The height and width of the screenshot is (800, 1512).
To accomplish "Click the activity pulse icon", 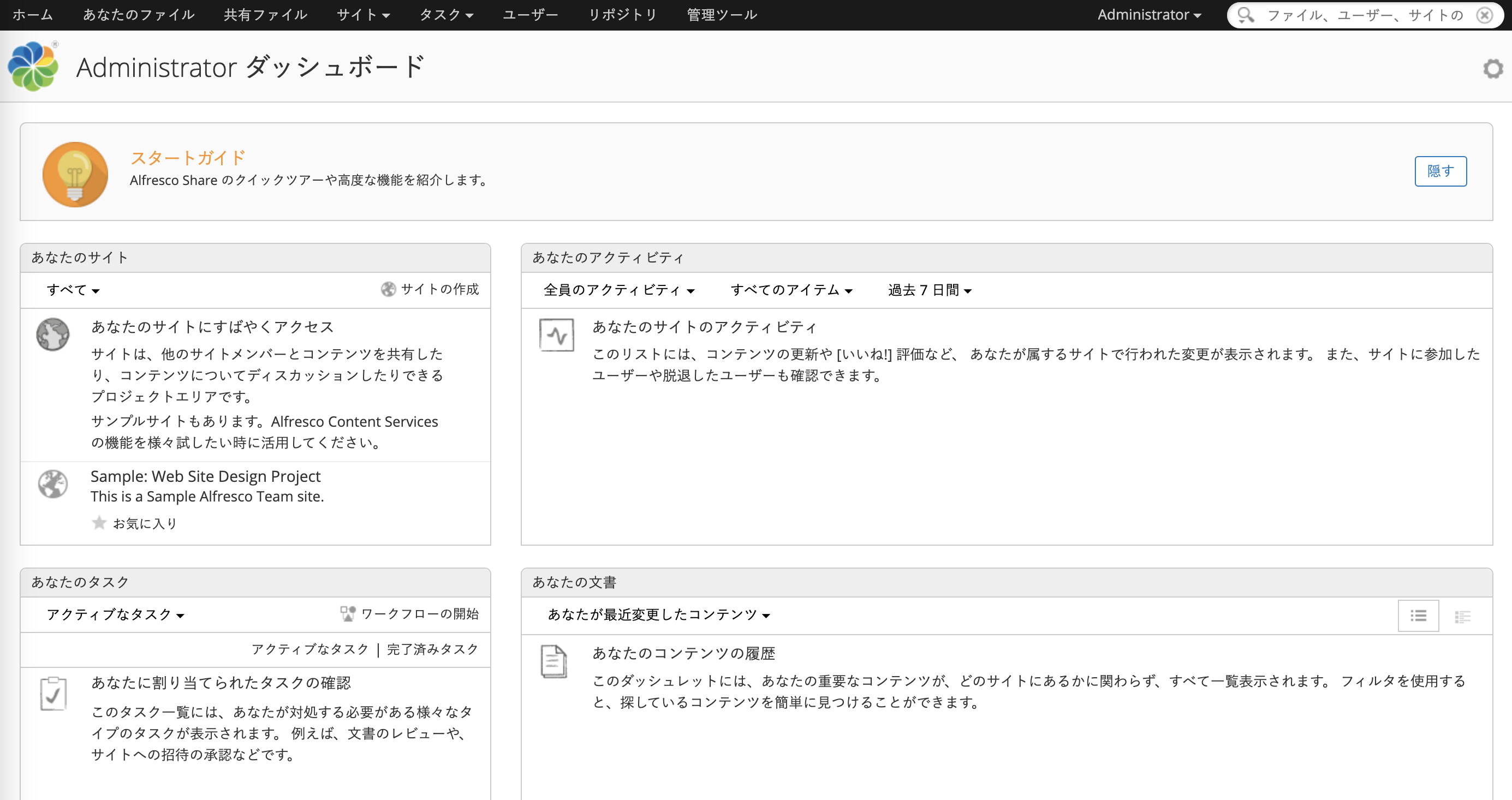I will pos(556,335).
